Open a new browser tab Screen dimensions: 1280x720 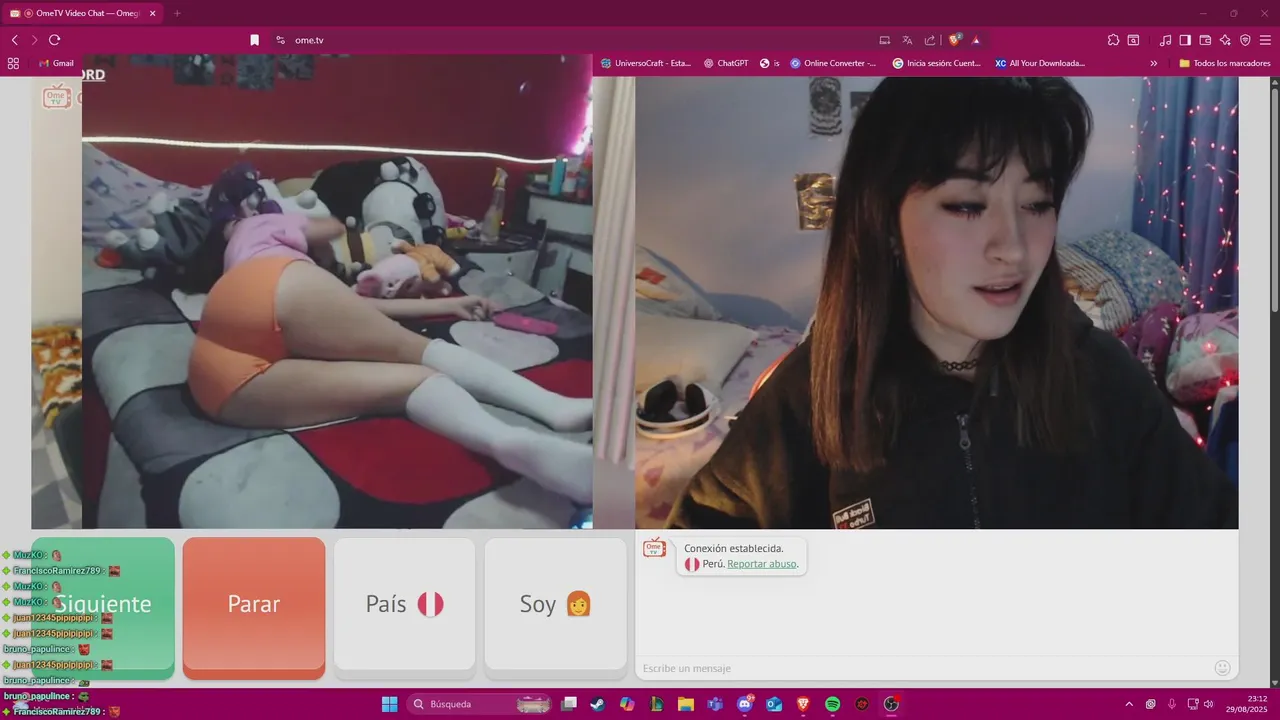(177, 13)
